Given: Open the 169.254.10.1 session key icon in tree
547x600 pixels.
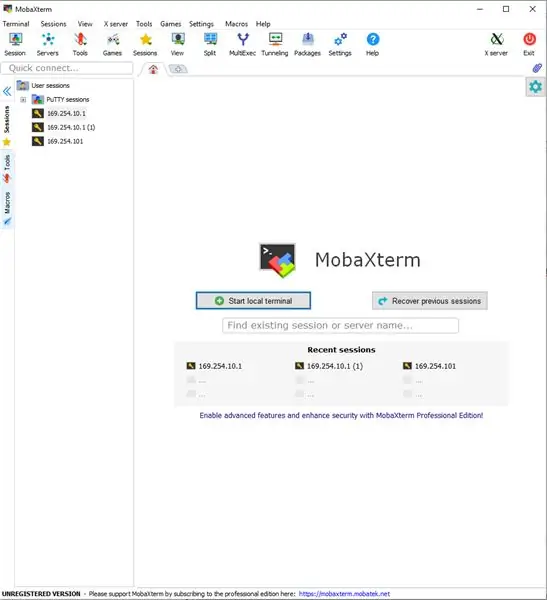Looking at the screenshot, I should (x=38, y=113).
